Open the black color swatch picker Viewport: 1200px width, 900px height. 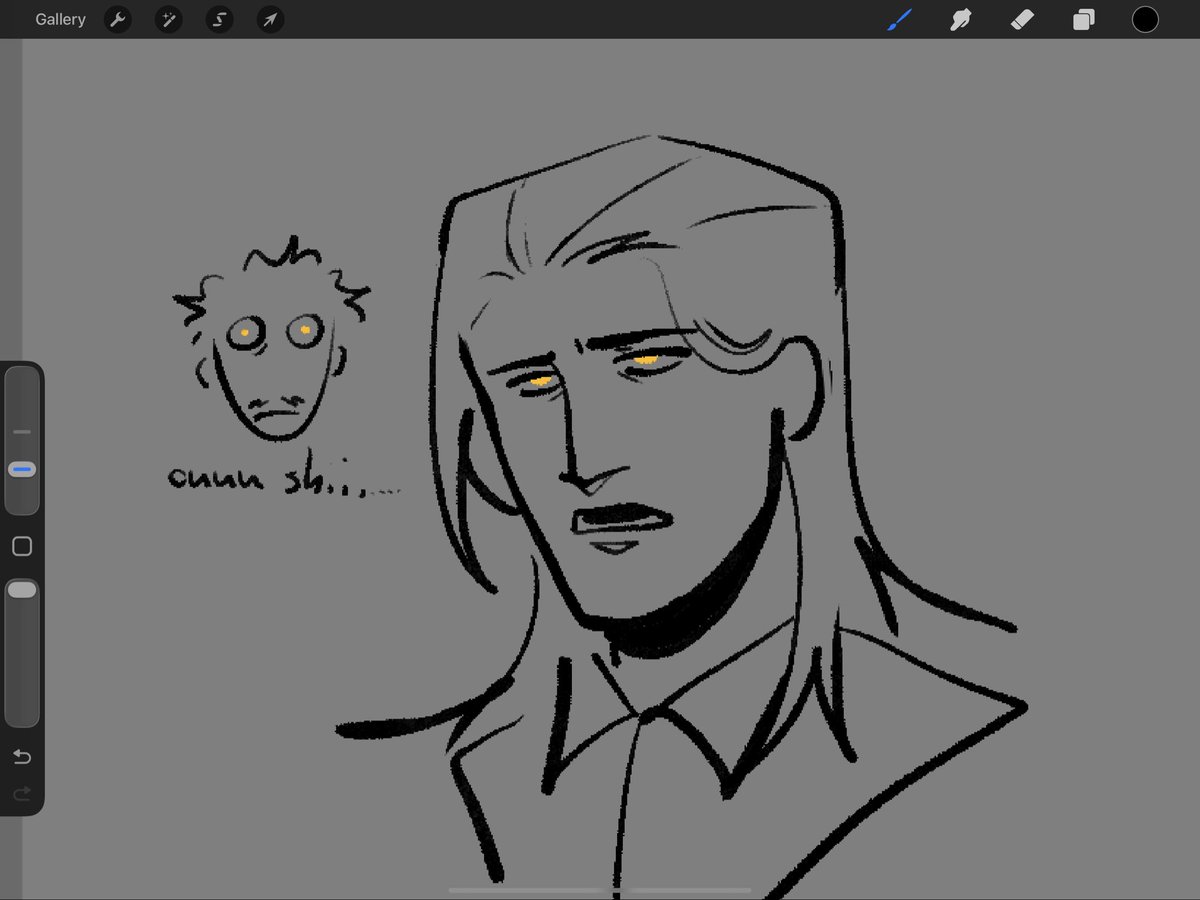1145,19
